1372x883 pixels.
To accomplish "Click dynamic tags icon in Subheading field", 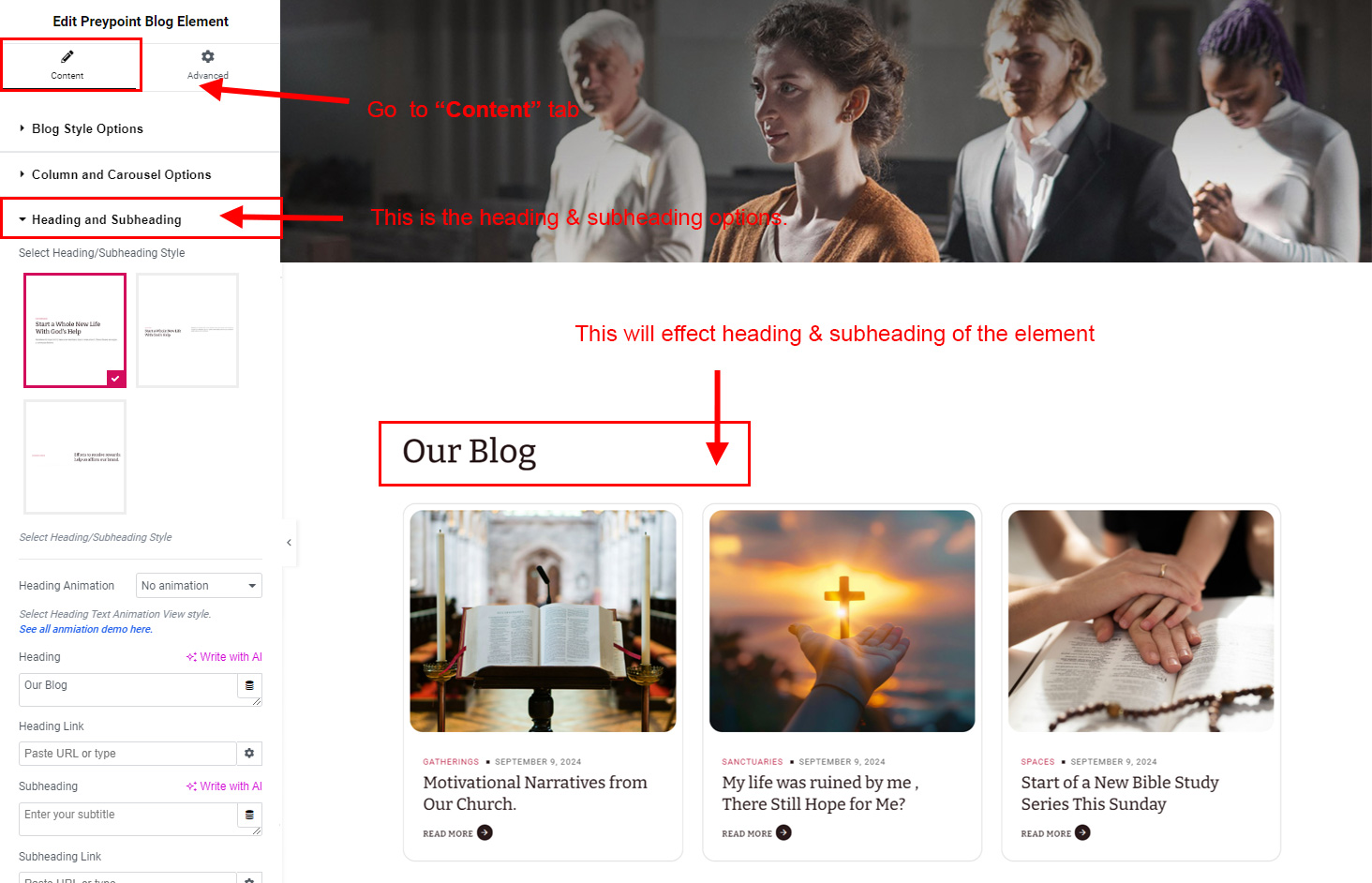I will [x=249, y=815].
